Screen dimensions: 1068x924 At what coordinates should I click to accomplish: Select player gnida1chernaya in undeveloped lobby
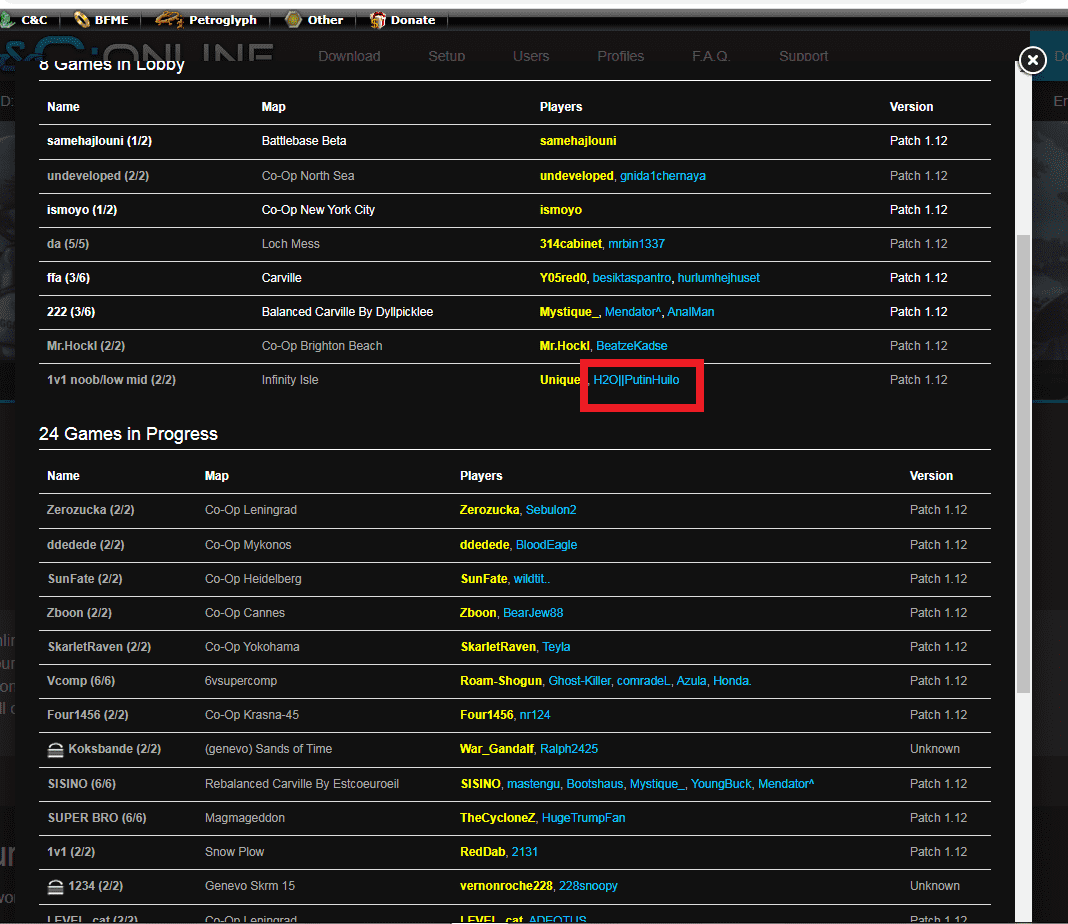click(x=662, y=176)
